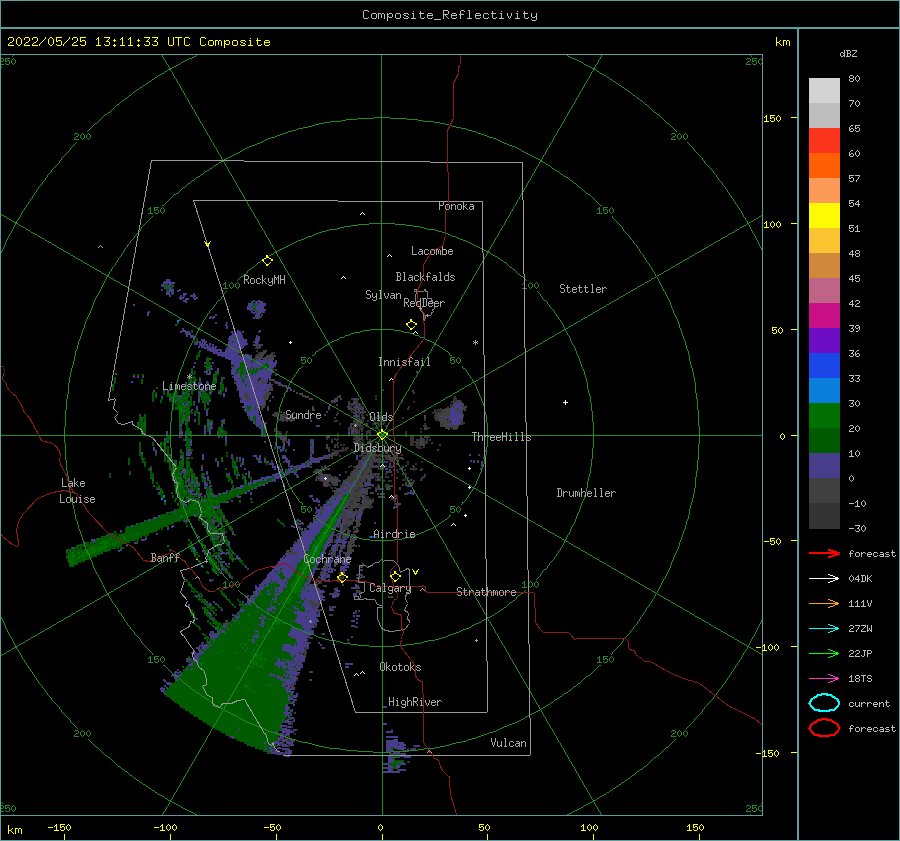Click the asterisk marker near Limestone

pyautogui.click(x=189, y=377)
